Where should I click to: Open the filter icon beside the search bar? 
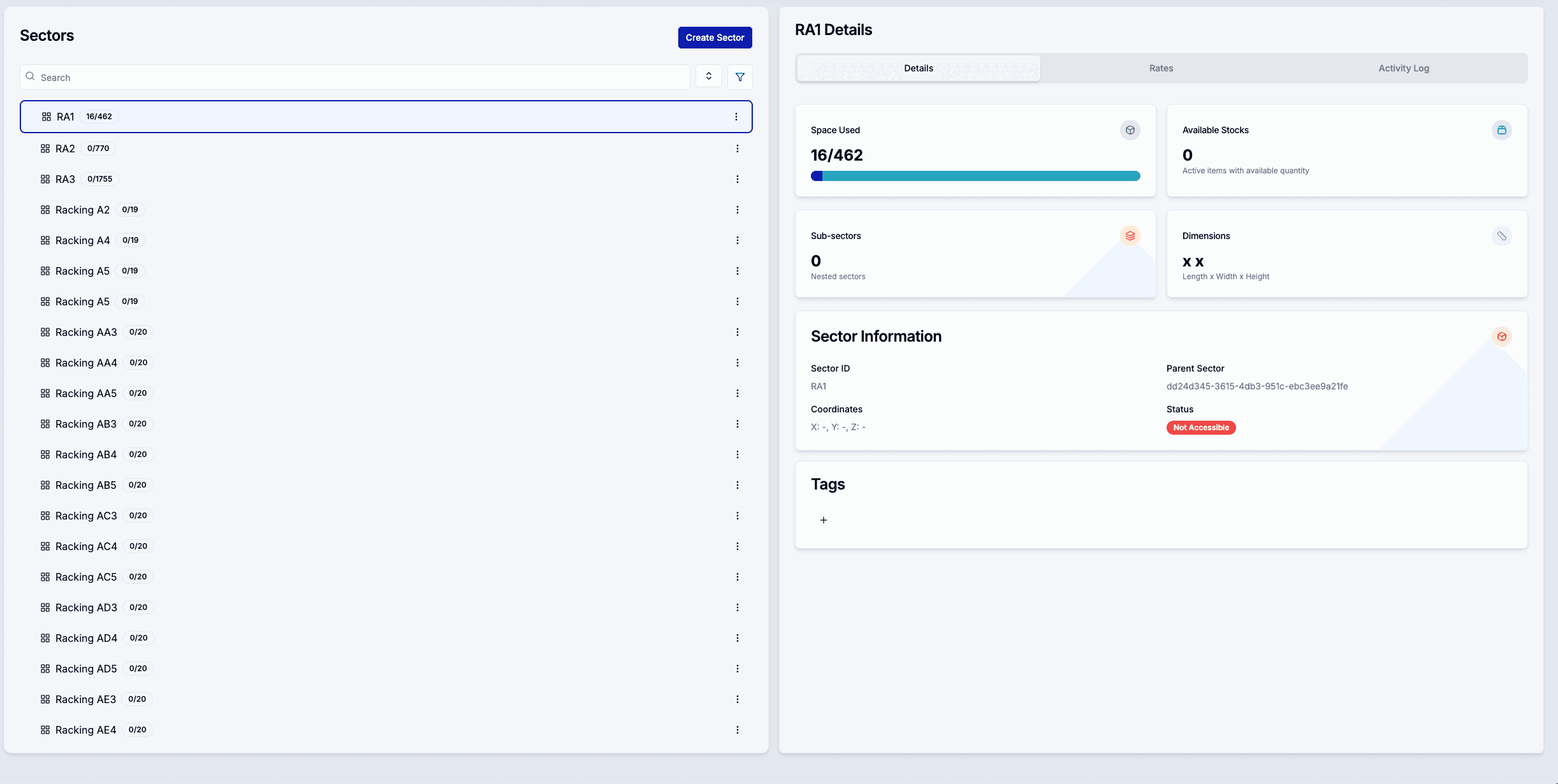[740, 76]
